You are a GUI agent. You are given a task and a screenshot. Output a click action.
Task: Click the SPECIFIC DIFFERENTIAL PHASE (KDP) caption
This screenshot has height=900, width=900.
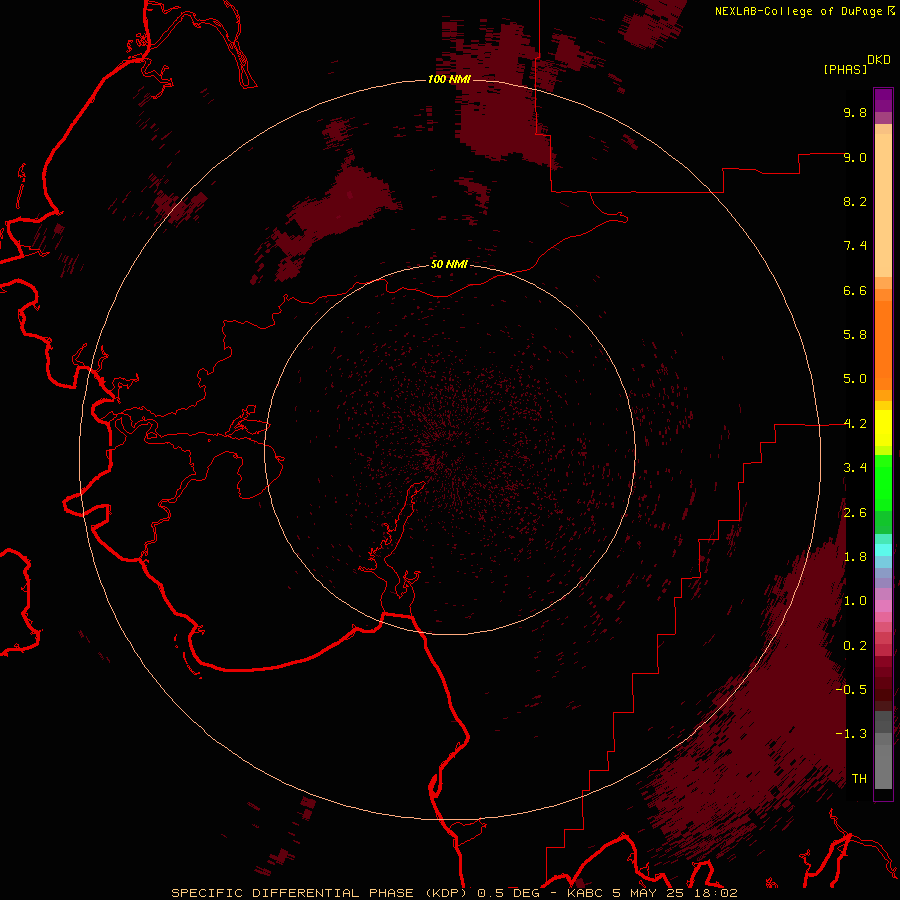(319, 893)
